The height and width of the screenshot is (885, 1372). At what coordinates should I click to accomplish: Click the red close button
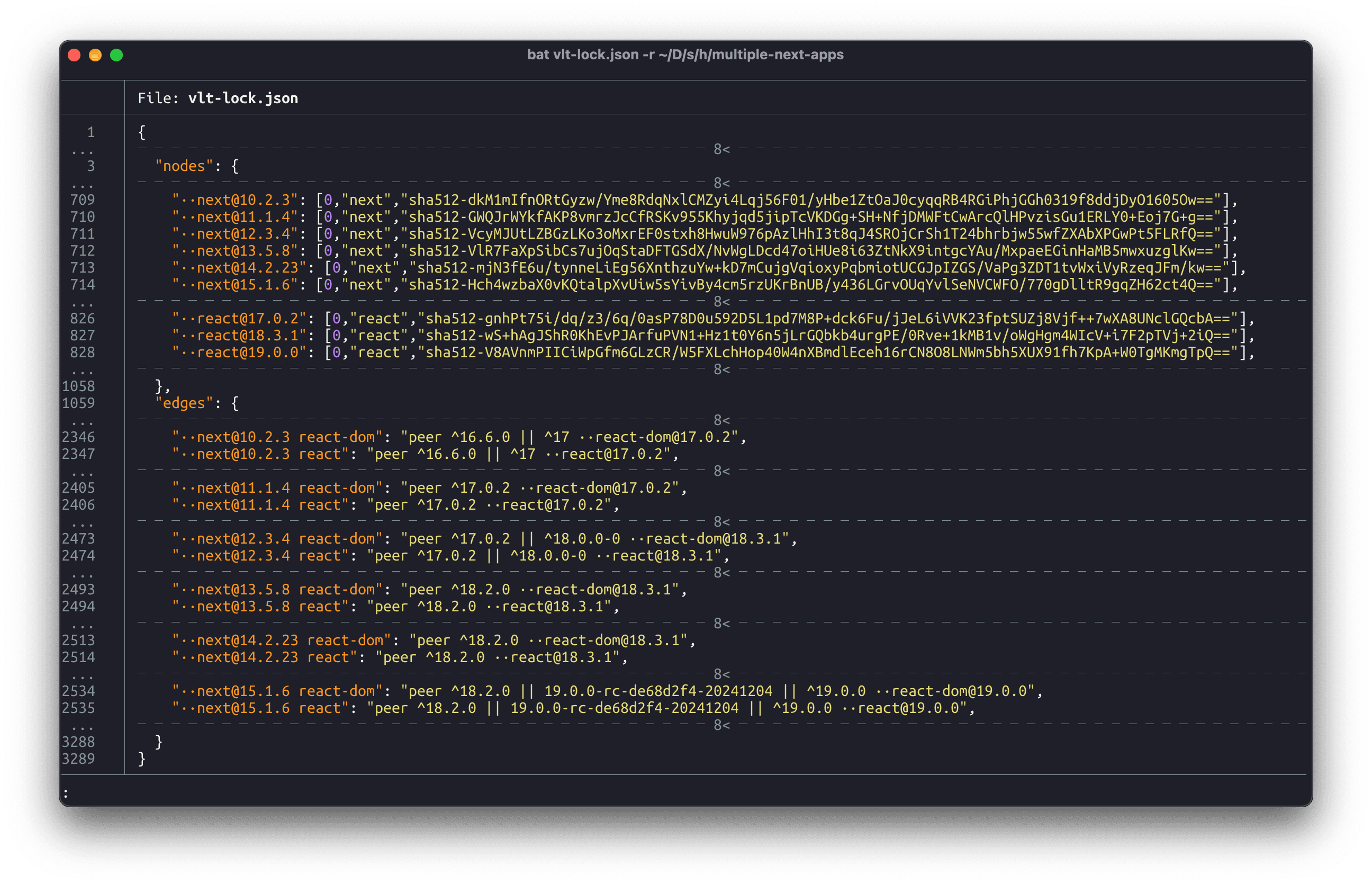tap(75, 55)
